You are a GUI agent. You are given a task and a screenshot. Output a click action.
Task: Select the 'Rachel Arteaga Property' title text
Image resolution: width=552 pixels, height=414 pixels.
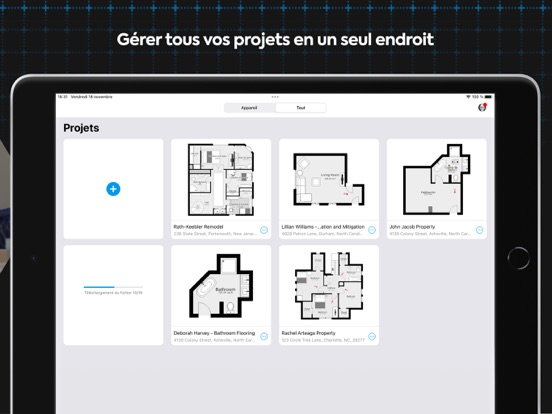[309, 333]
